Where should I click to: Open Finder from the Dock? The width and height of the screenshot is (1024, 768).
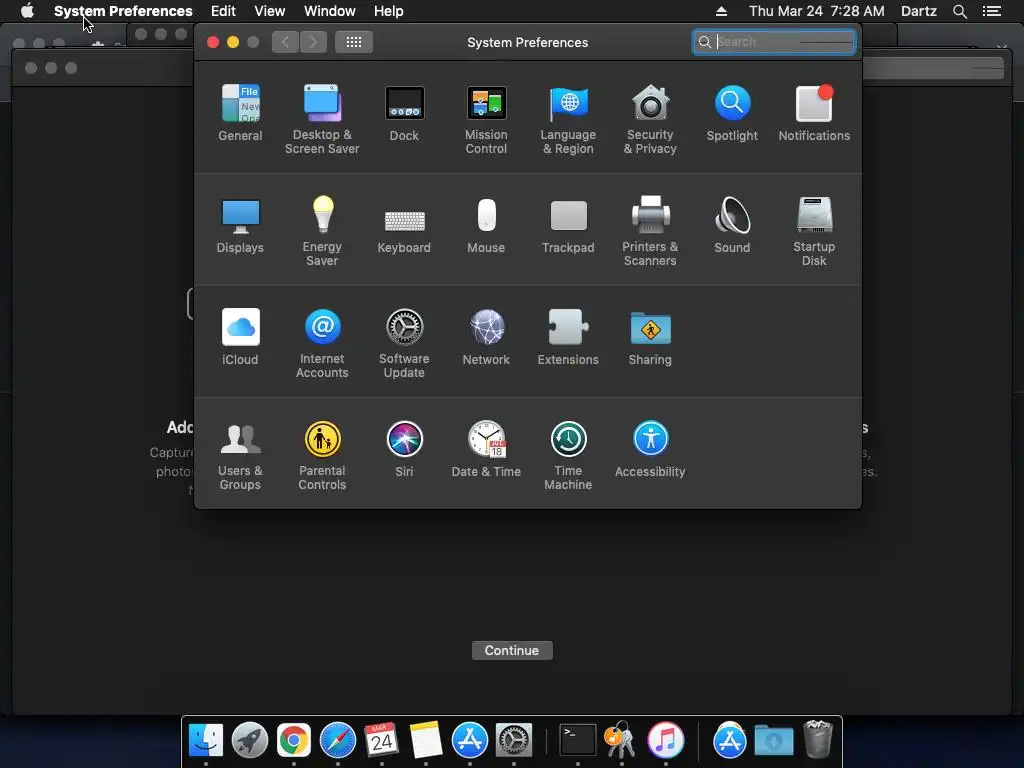206,741
